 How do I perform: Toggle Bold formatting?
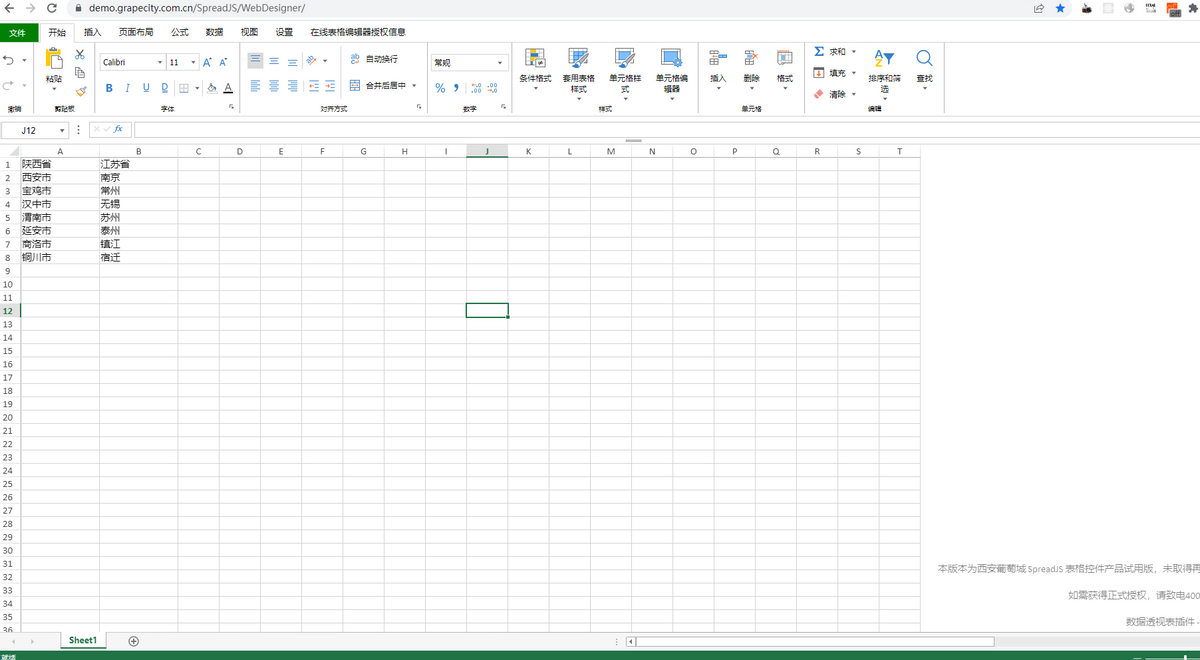point(110,88)
